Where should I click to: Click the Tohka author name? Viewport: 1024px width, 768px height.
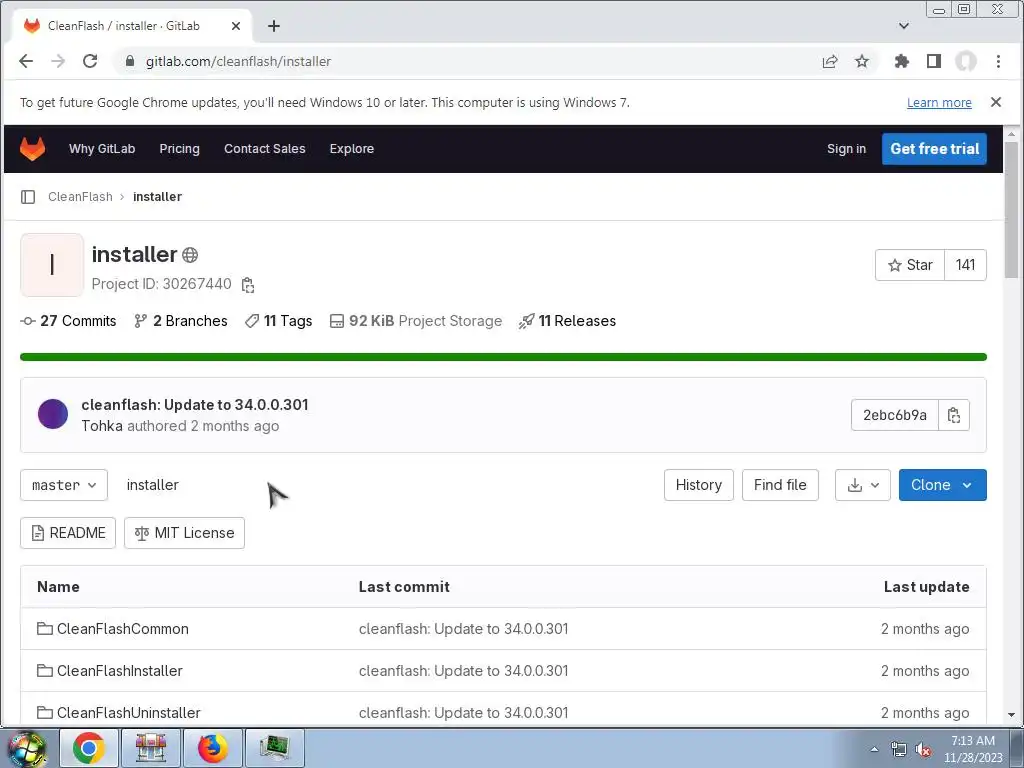pyautogui.click(x=102, y=426)
